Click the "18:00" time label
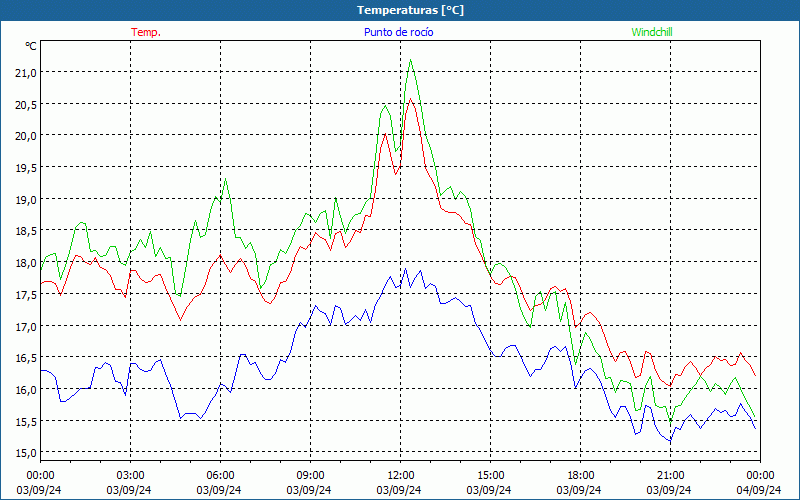 pyautogui.click(x=581, y=476)
